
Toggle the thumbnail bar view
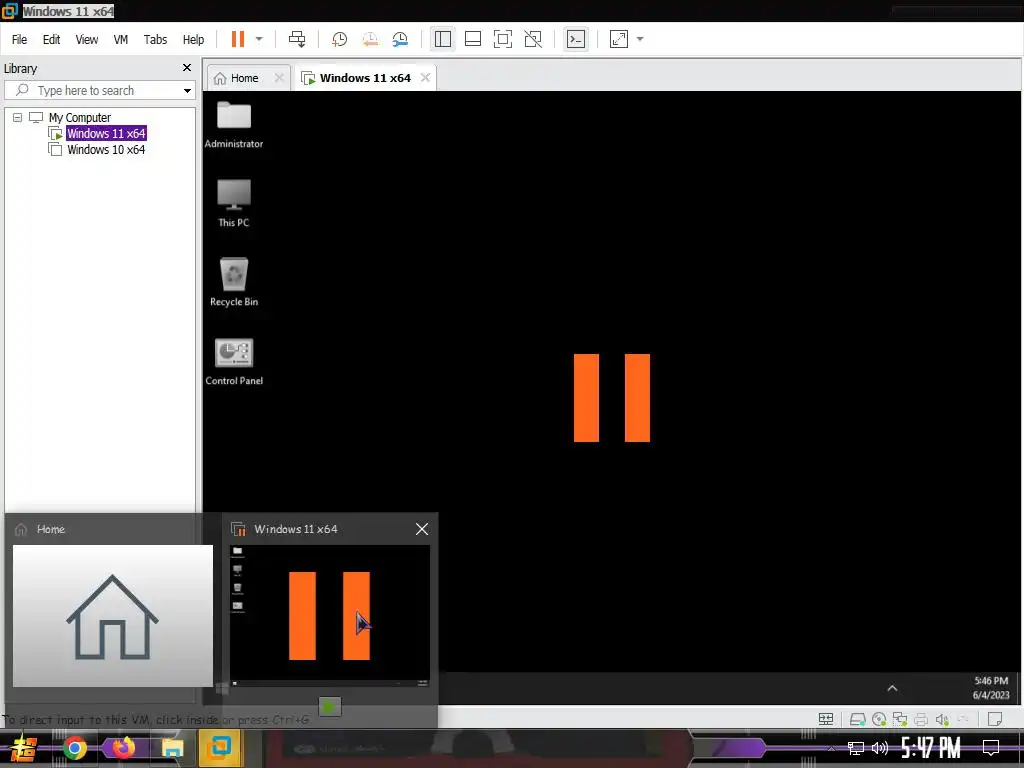pos(473,39)
